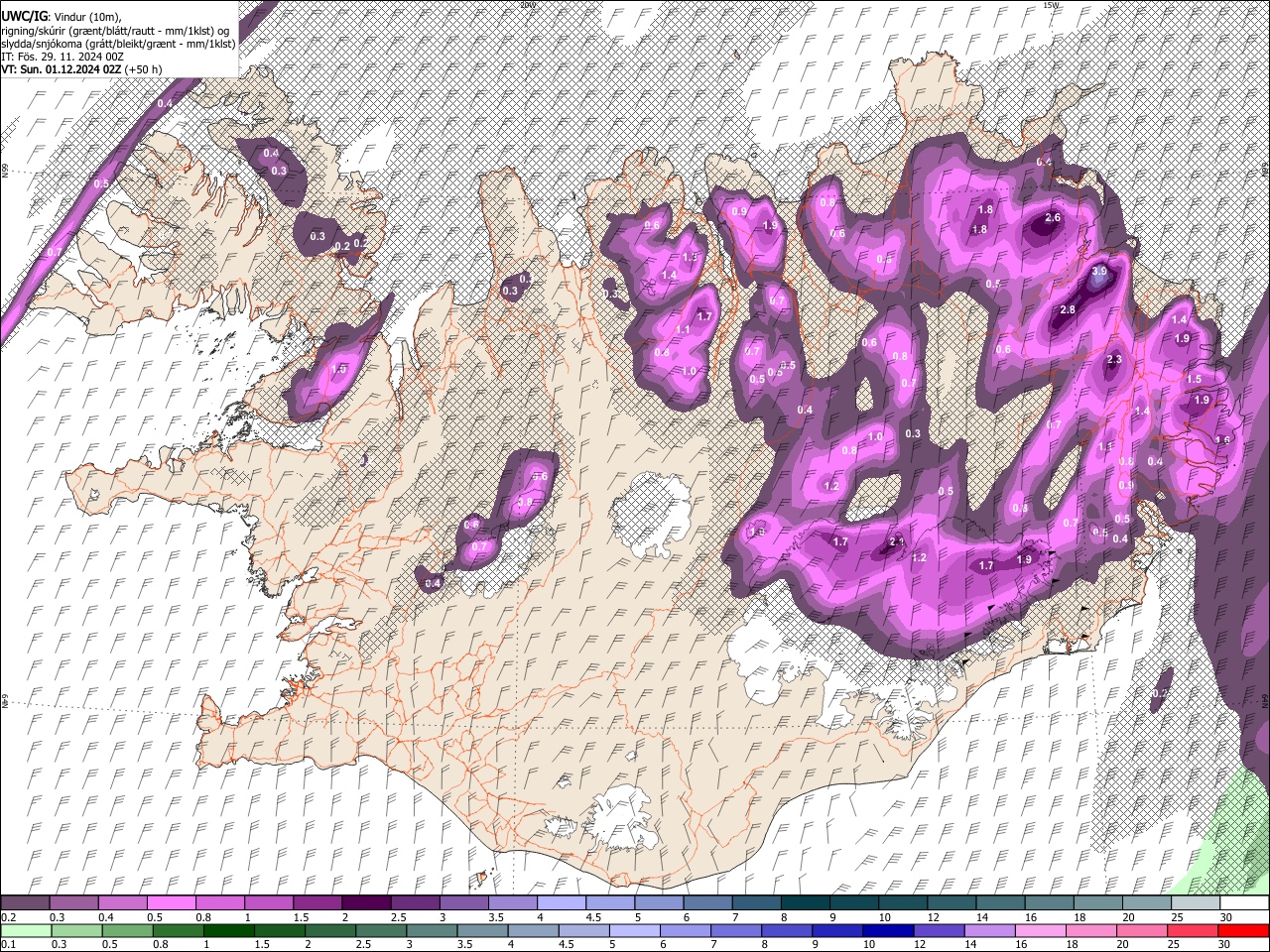
Task: Click the 15W longitude label at top
Action: coord(1051,5)
